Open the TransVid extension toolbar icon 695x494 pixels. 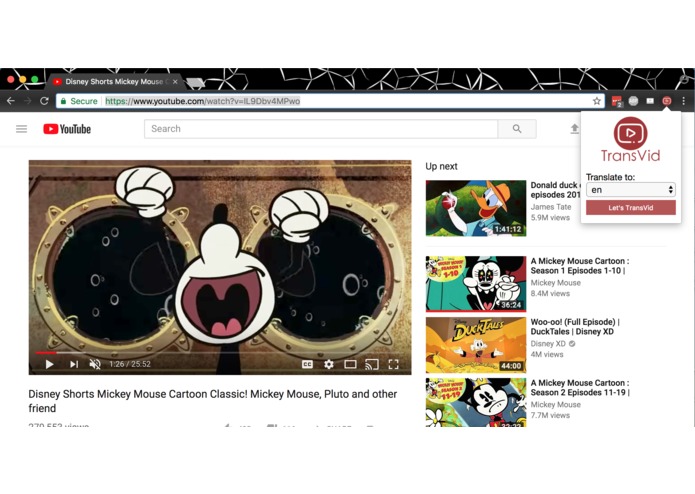(667, 101)
